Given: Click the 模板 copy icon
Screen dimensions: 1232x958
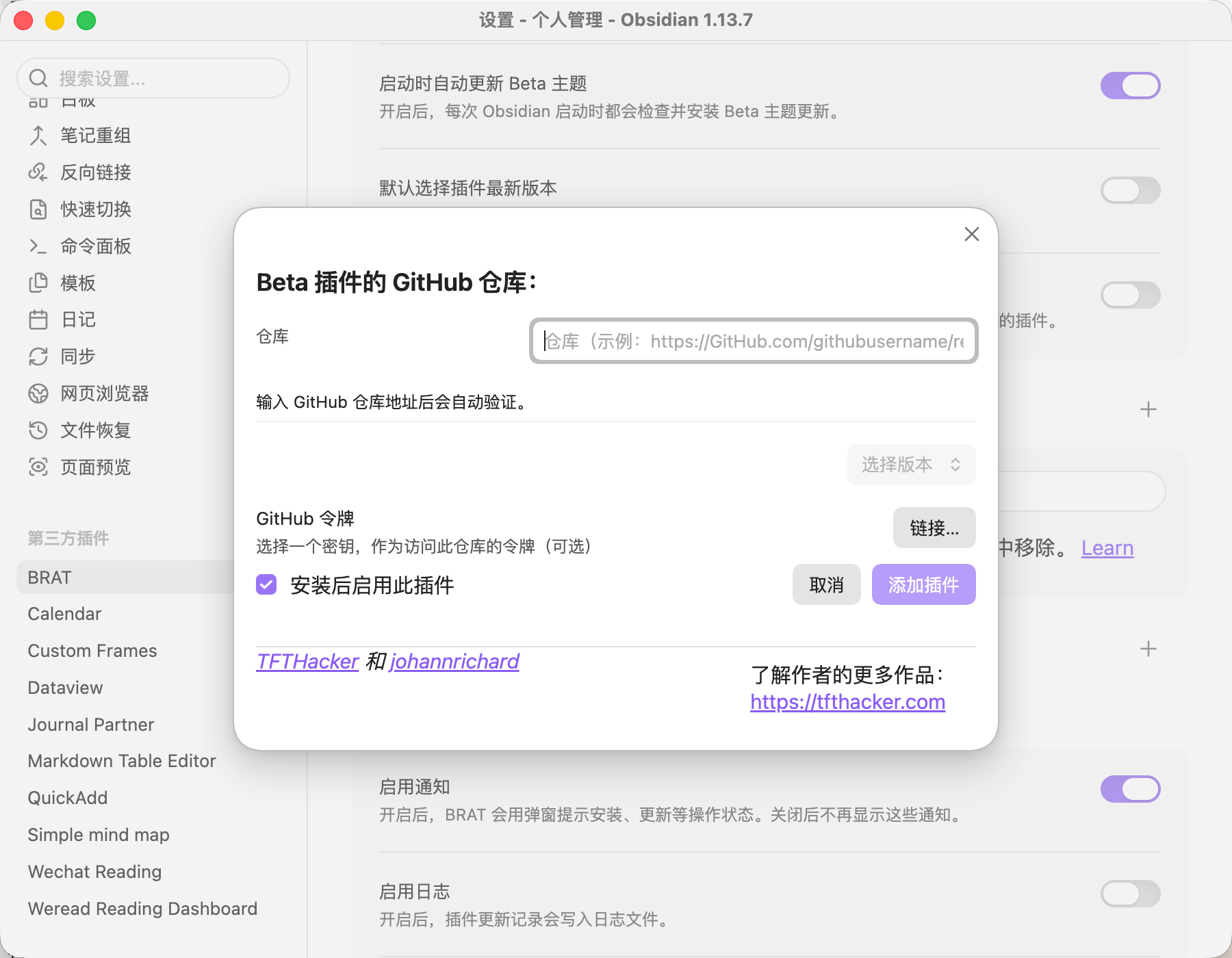Looking at the screenshot, I should click(x=38, y=283).
